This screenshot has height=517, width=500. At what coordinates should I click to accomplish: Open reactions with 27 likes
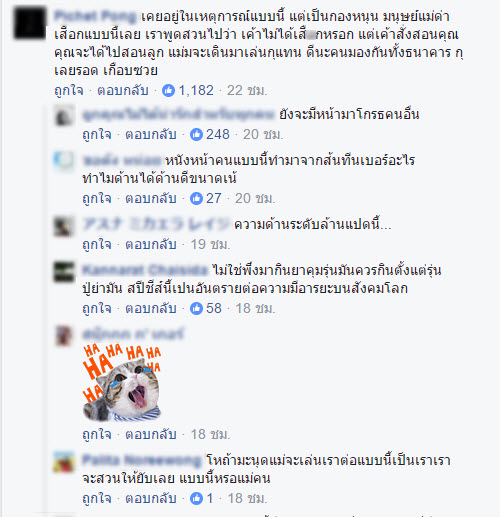click(206, 198)
